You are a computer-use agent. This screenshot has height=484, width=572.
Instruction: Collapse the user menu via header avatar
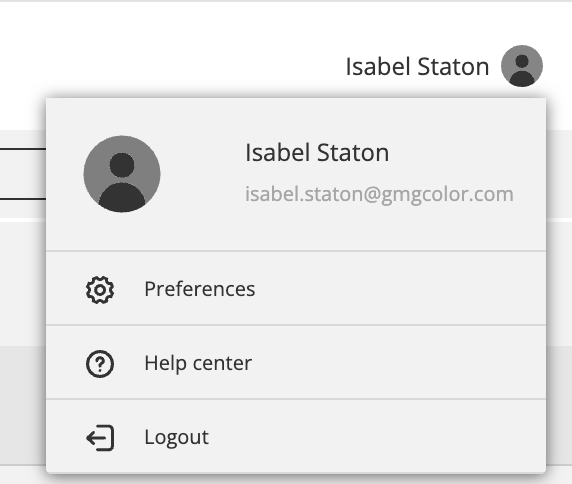tap(522, 66)
